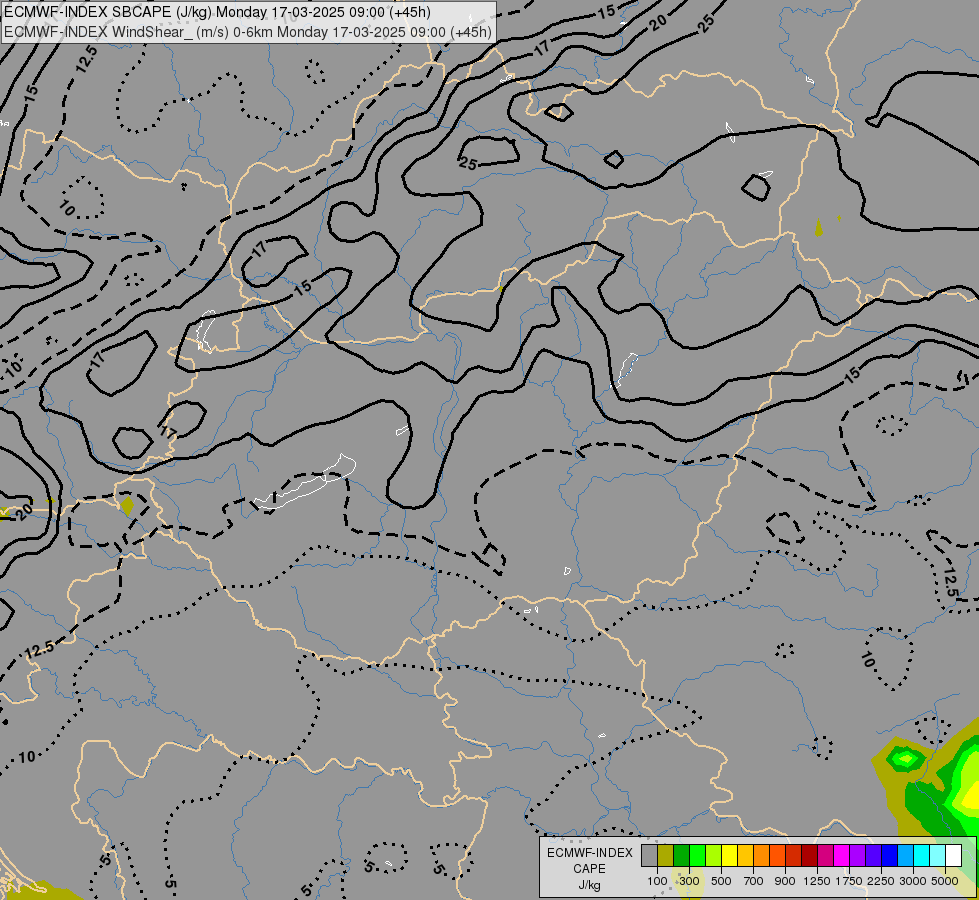The image size is (979, 900).
Task: Click the legend value '500'
Action: pos(721,881)
